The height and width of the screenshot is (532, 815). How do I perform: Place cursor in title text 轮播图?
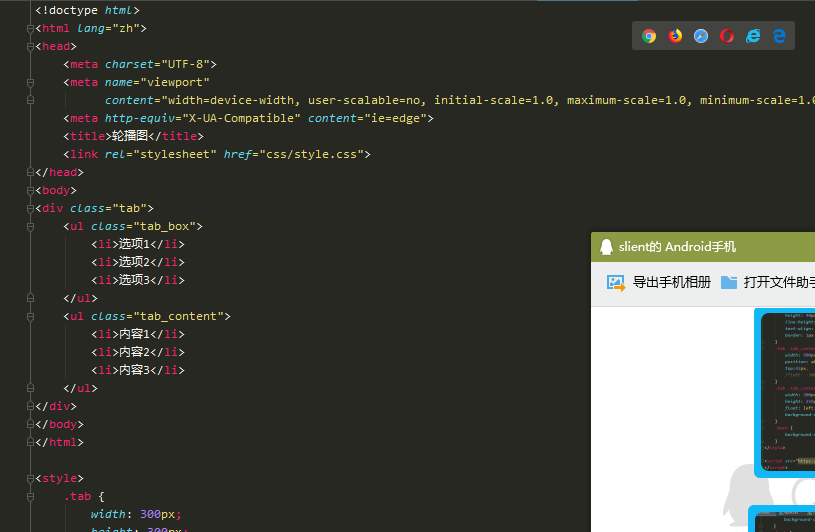(130, 136)
